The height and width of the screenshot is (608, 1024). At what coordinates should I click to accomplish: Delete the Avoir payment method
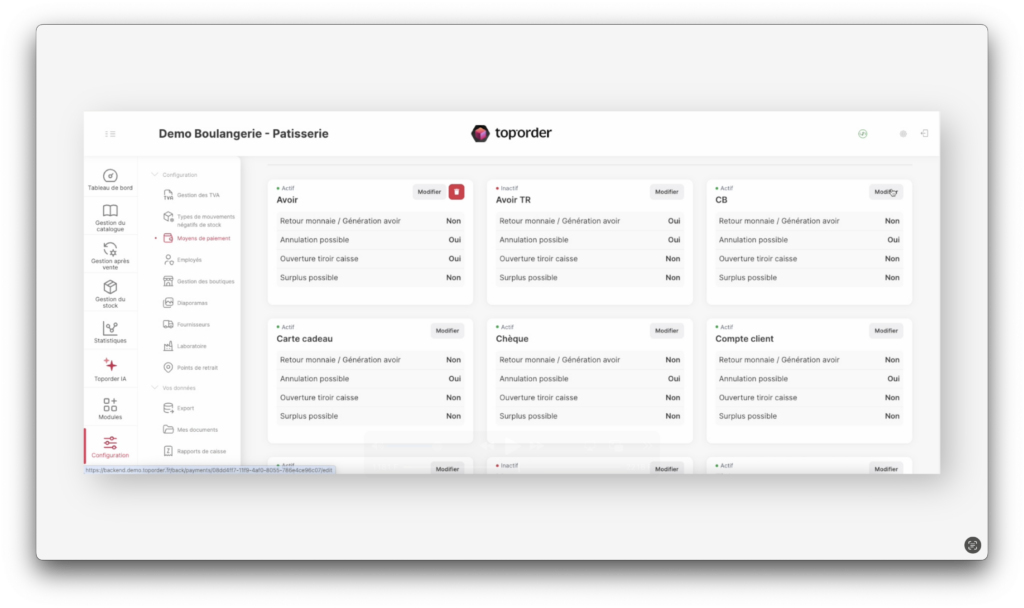tap(456, 192)
